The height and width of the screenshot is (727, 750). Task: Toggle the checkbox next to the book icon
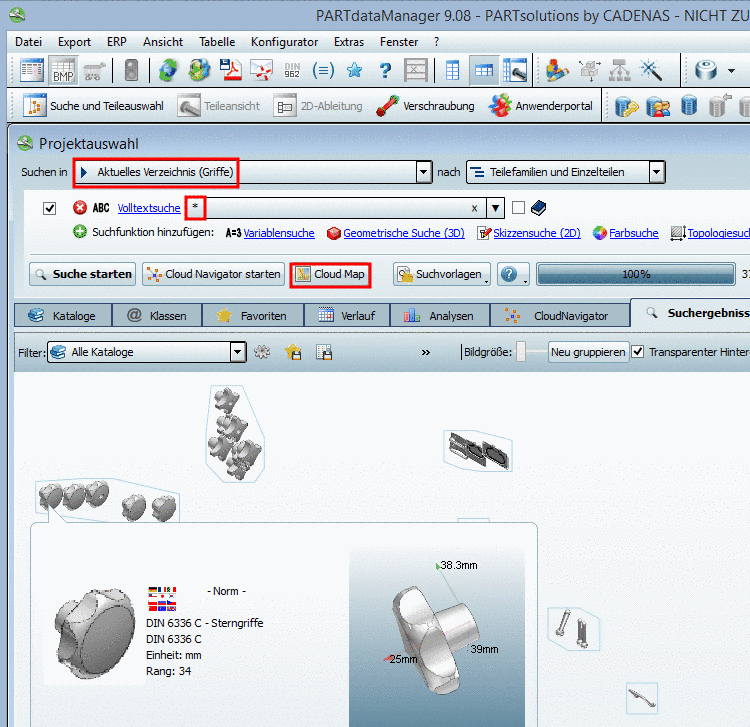[x=518, y=208]
